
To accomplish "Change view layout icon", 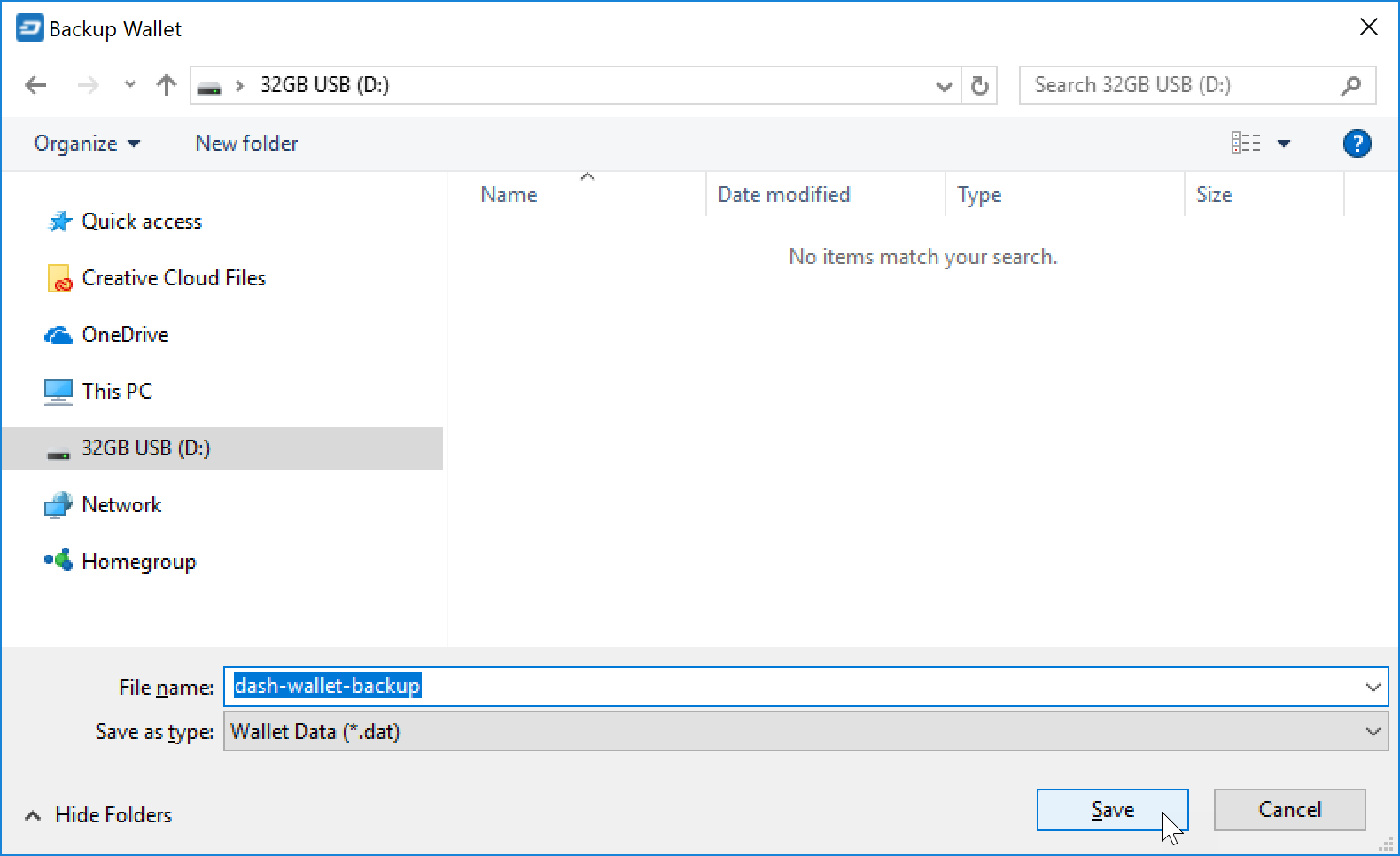I will click(1246, 143).
